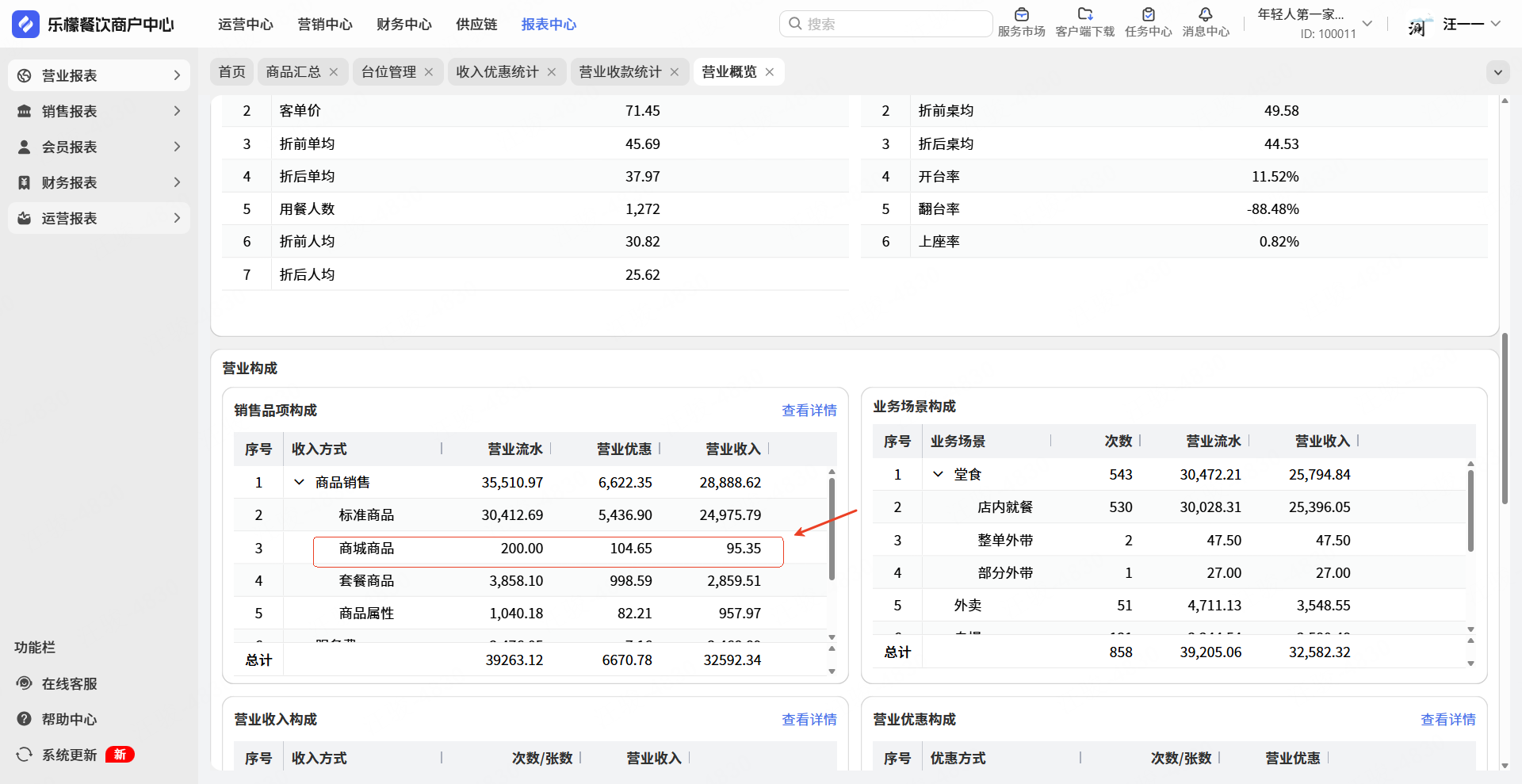Click 查看详情 for 销售品项构成
Image resolution: width=1522 pixels, height=784 pixels.
coord(809,411)
